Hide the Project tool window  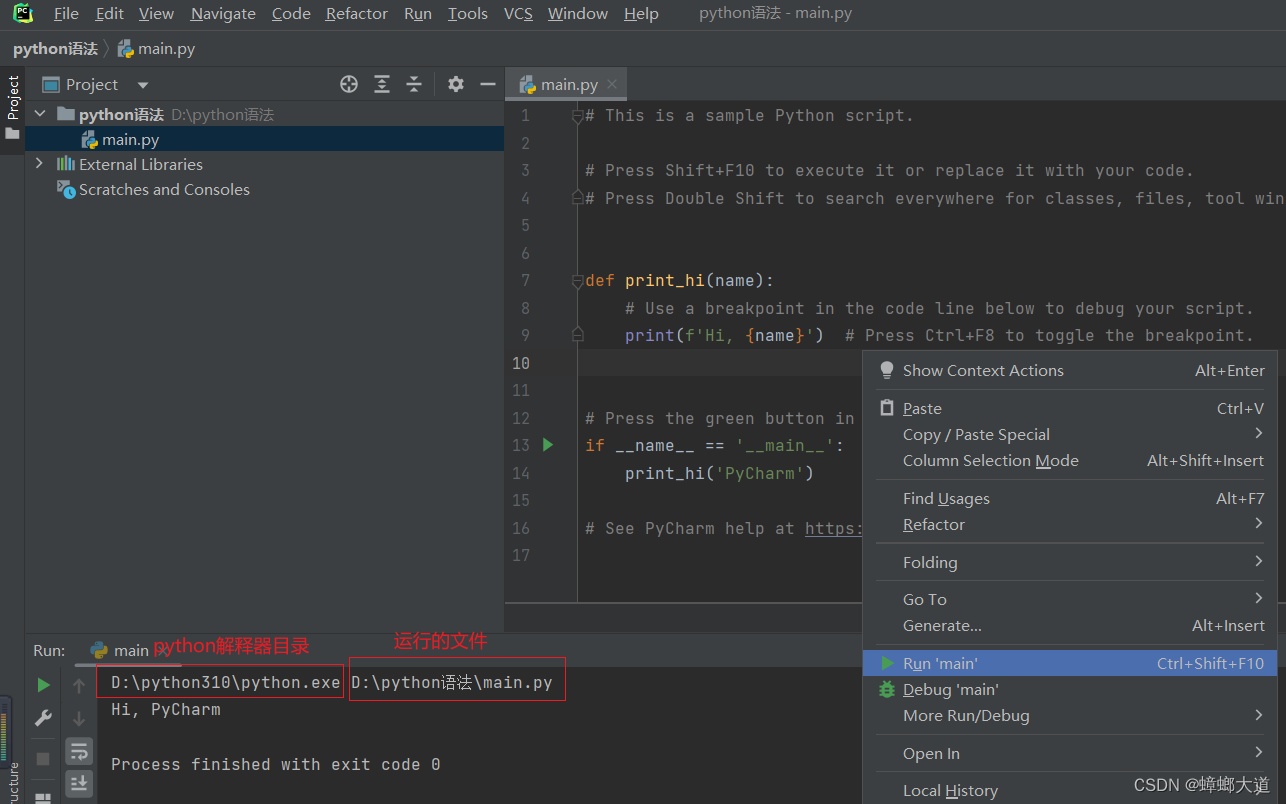pyautogui.click(x=488, y=84)
